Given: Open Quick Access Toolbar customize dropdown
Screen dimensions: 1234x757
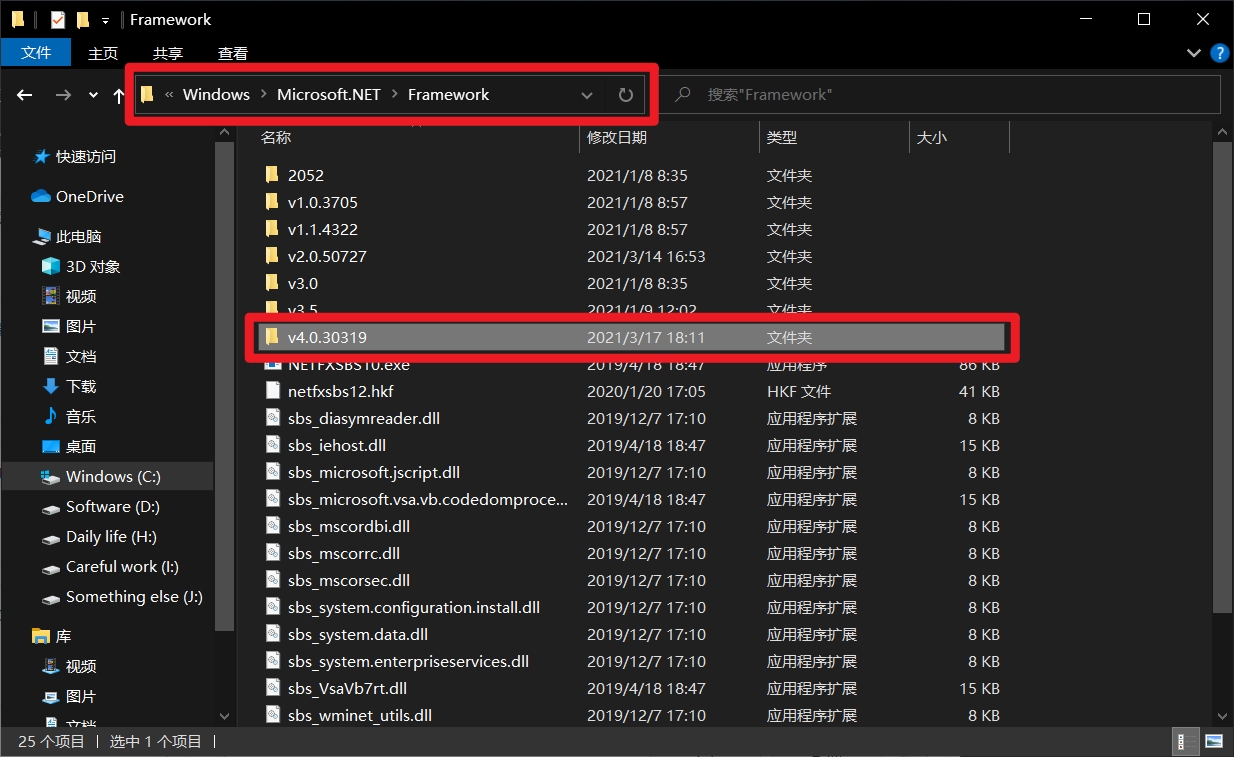Looking at the screenshot, I should tap(105, 20).
